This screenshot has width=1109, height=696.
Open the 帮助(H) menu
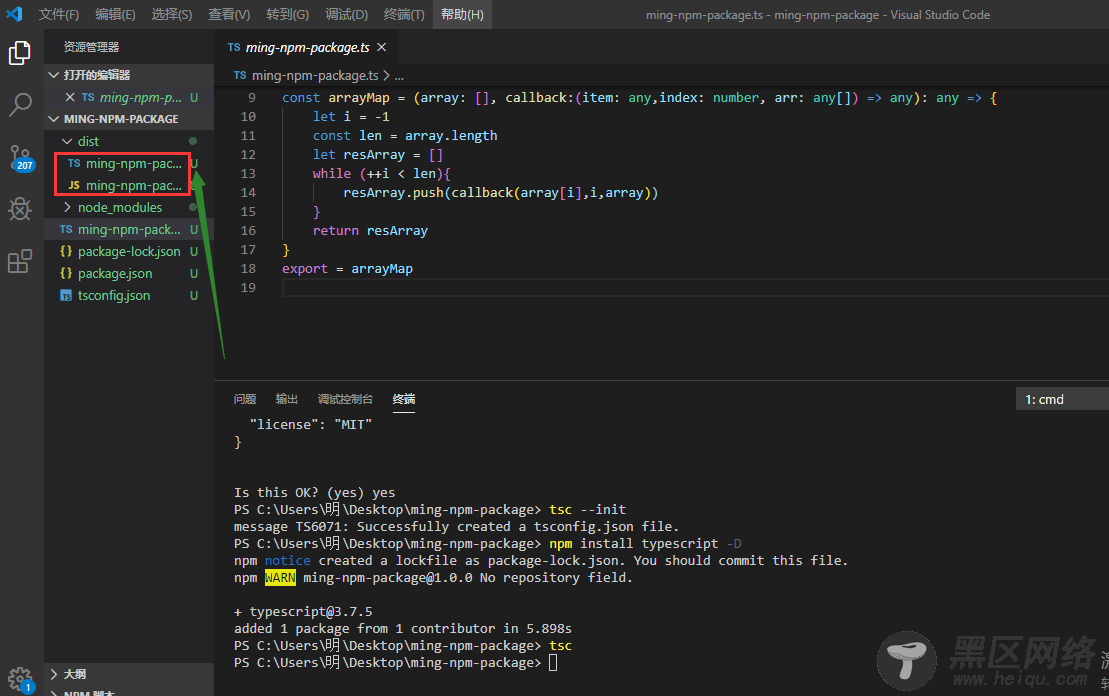(x=462, y=14)
